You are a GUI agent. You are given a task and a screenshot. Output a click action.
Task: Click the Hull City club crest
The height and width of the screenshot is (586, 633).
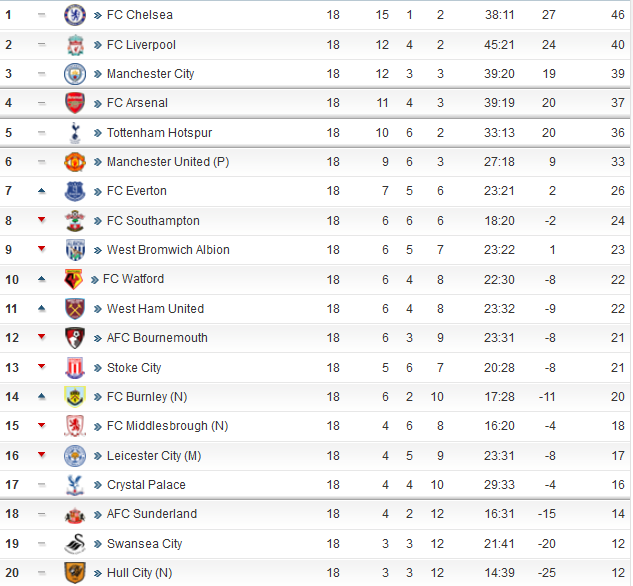(75, 573)
